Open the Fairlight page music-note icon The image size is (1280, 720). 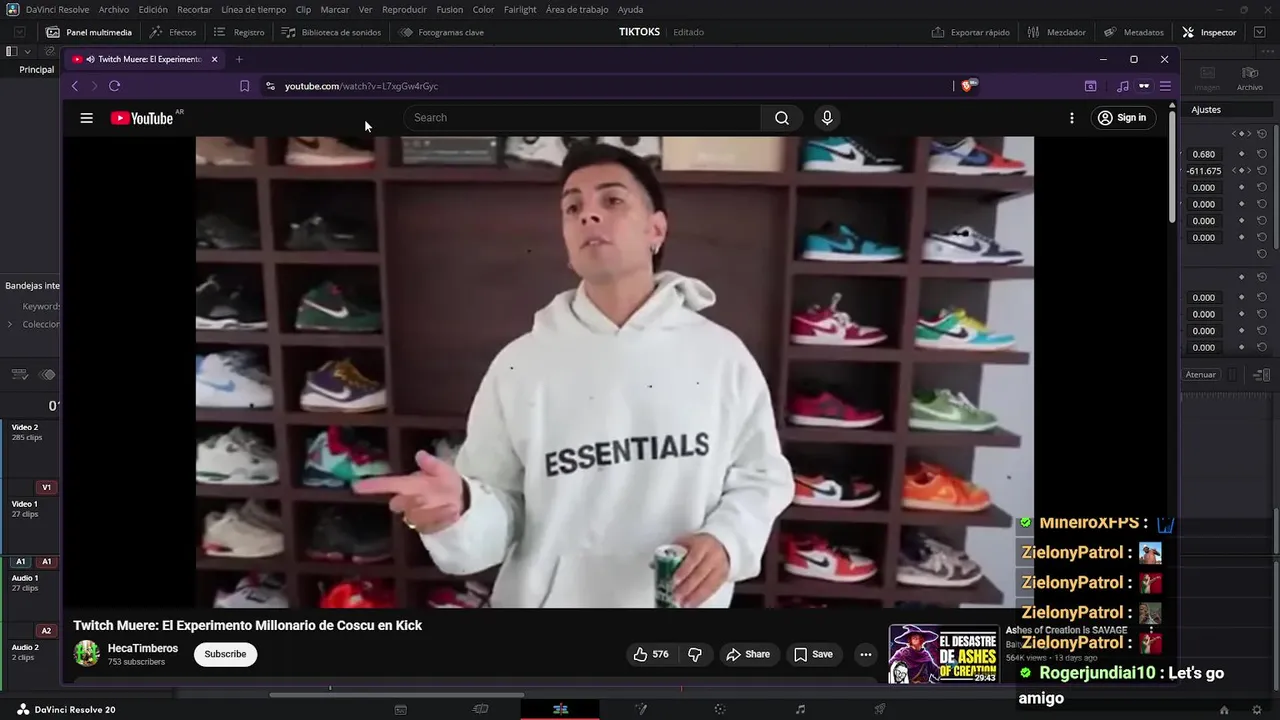(800, 709)
